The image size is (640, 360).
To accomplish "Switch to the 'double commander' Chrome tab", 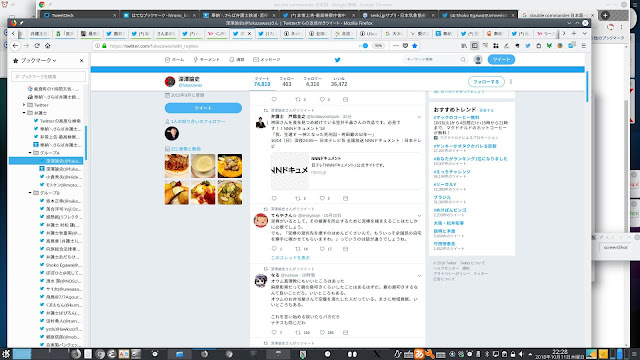I will (557, 15).
